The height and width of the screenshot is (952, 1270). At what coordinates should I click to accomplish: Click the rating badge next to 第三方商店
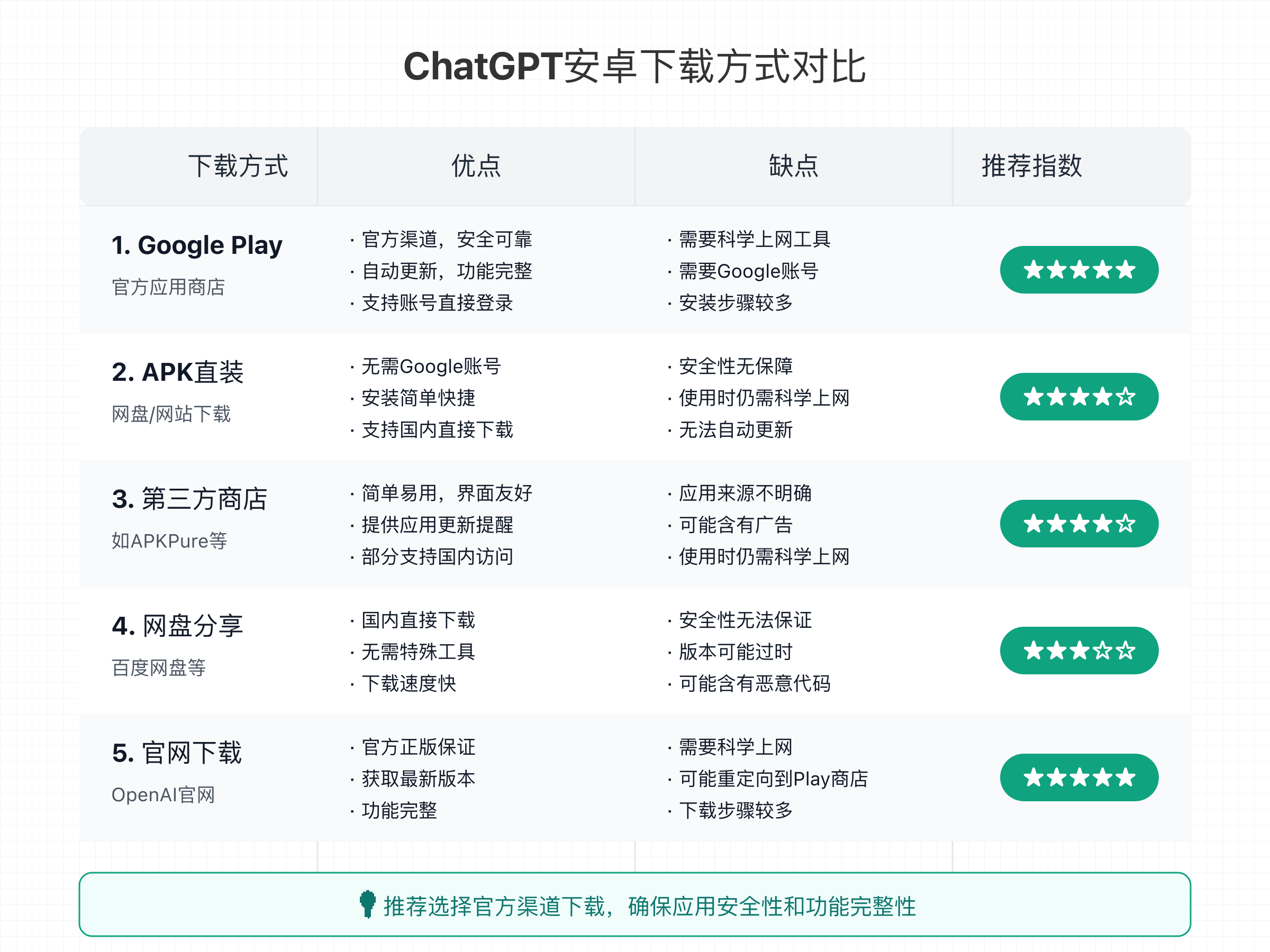[x=1079, y=523]
